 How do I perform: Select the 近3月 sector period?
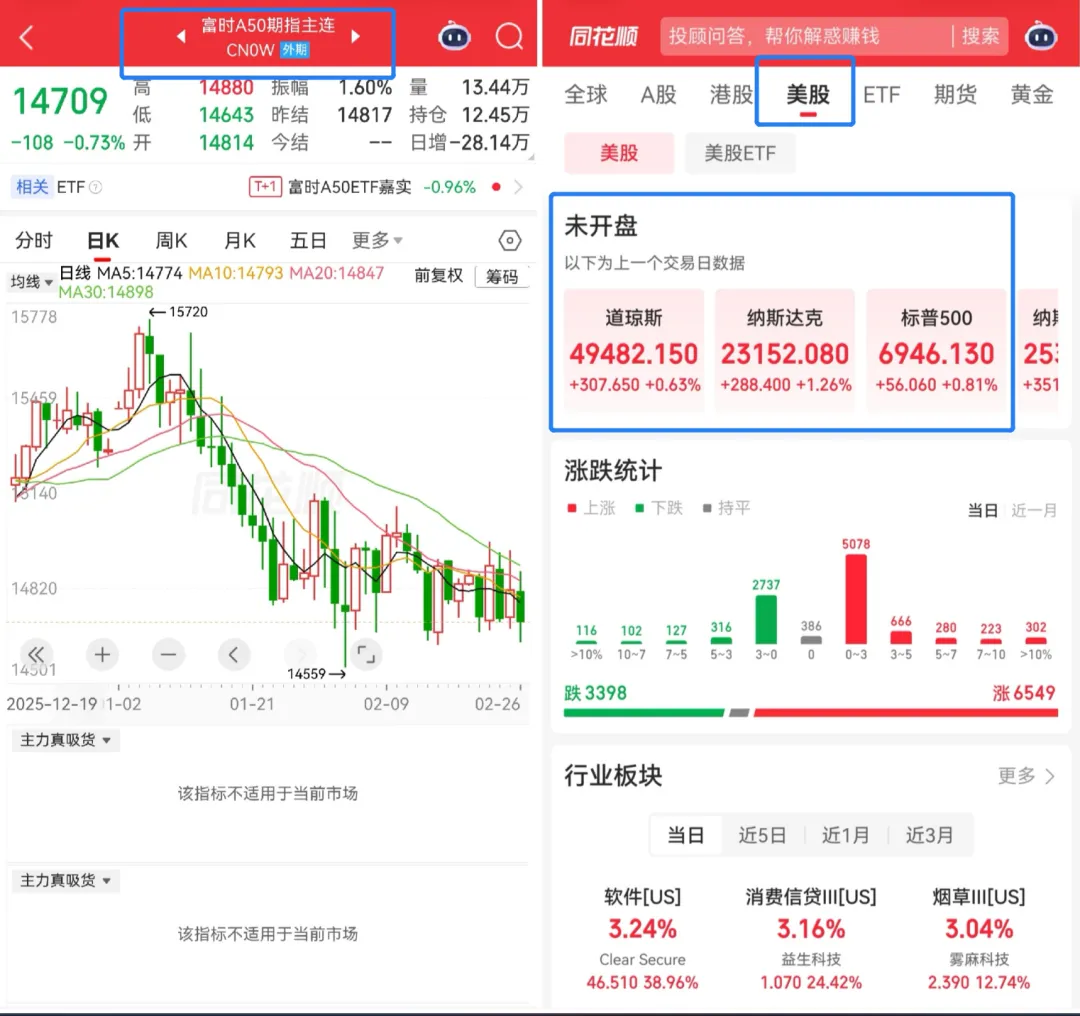pos(929,836)
